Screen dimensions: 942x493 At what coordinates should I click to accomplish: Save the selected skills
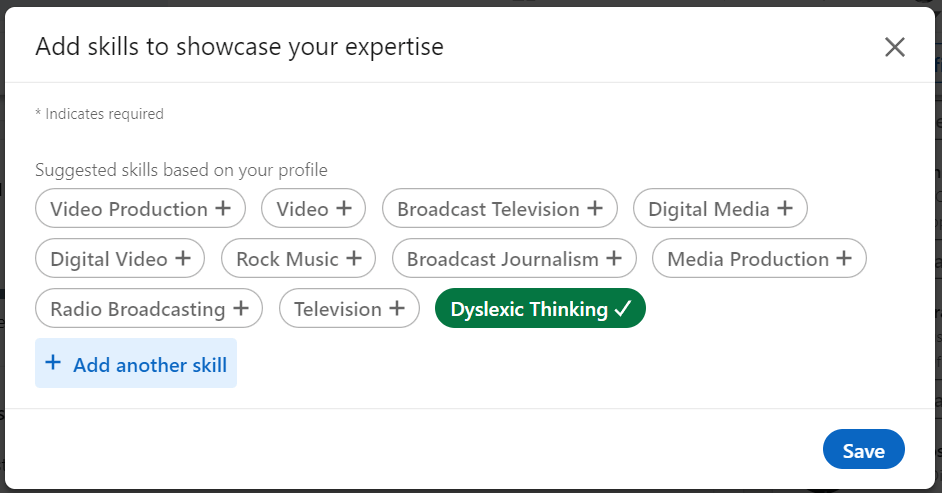tap(863, 450)
